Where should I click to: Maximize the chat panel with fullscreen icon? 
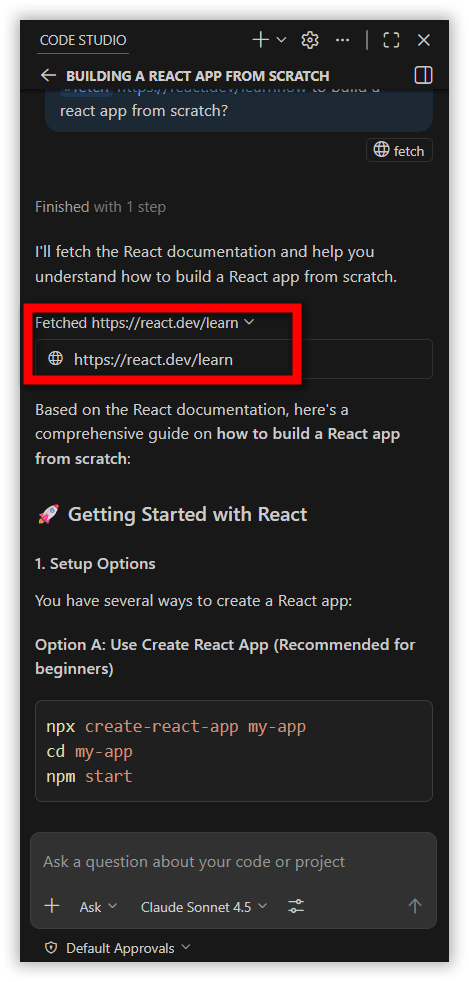tap(391, 40)
